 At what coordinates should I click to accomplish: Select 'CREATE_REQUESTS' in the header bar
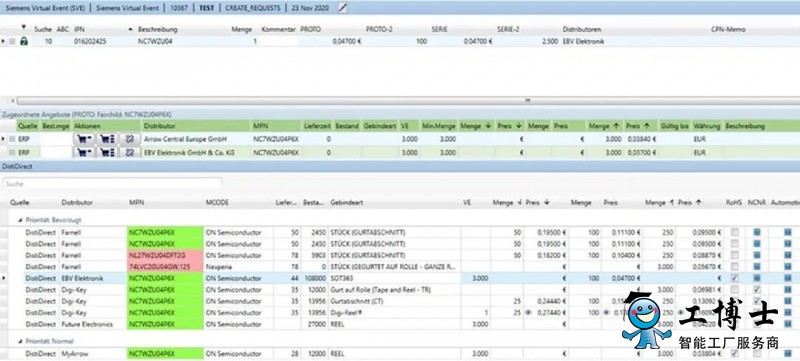pyautogui.click(x=253, y=8)
